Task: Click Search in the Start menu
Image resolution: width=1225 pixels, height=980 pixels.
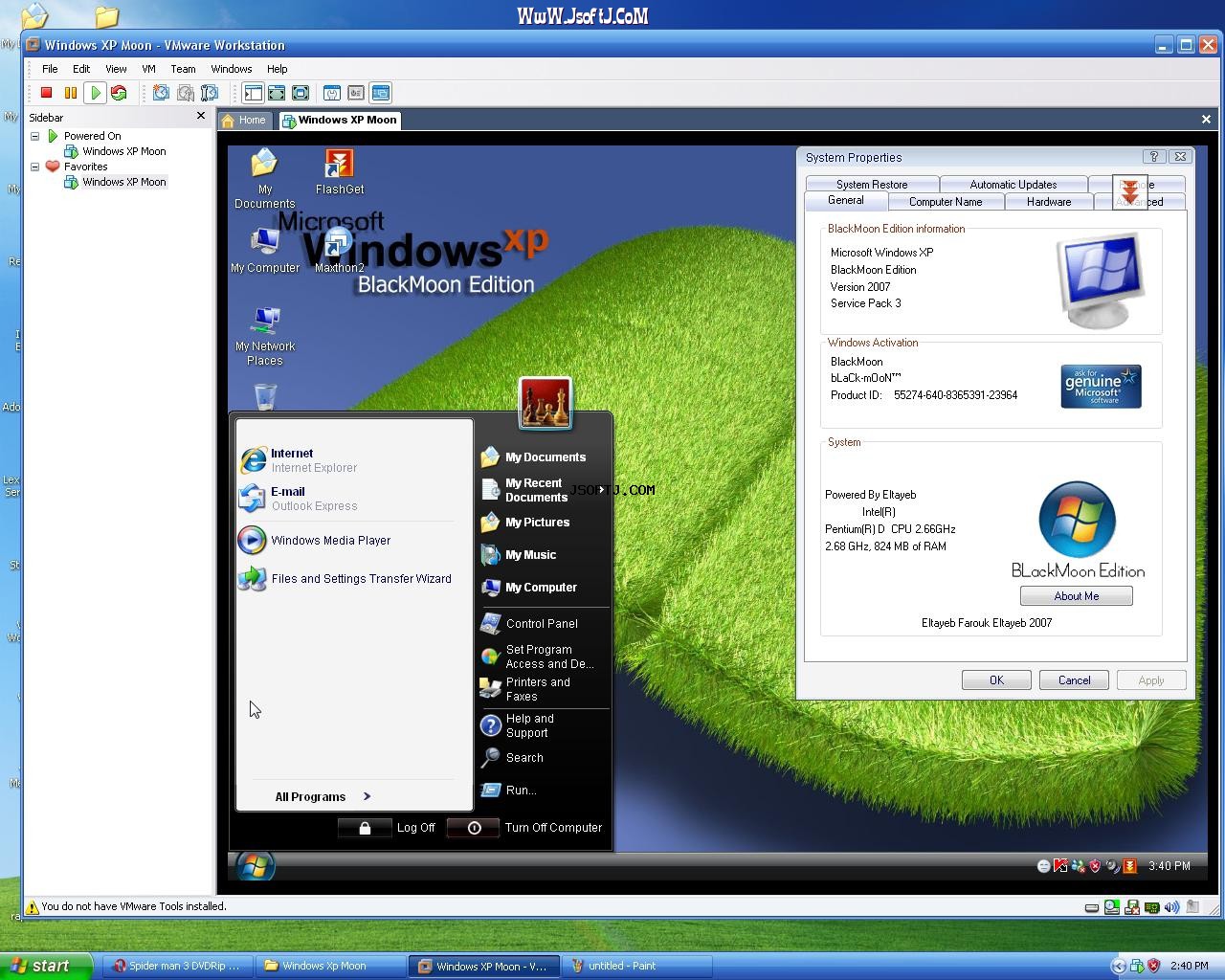Action: click(543, 758)
